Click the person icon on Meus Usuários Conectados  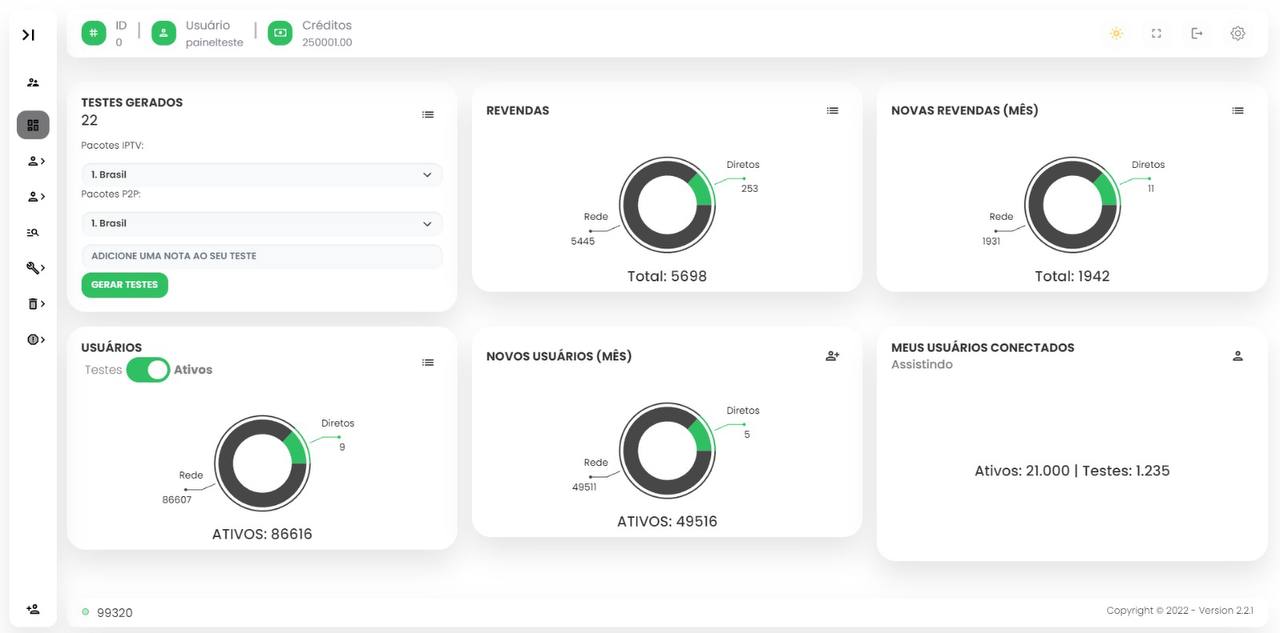[x=1237, y=356]
